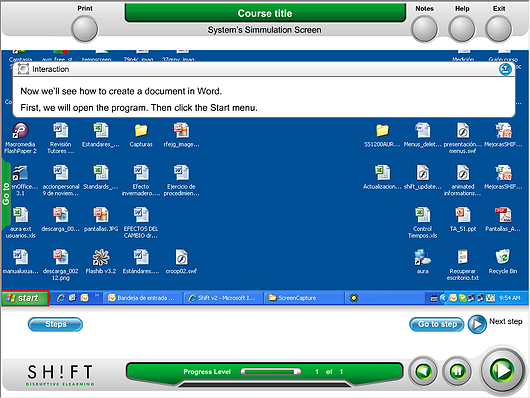Open the Steps list button
This screenshot has width=530, height=398.
tap(55, 324)
